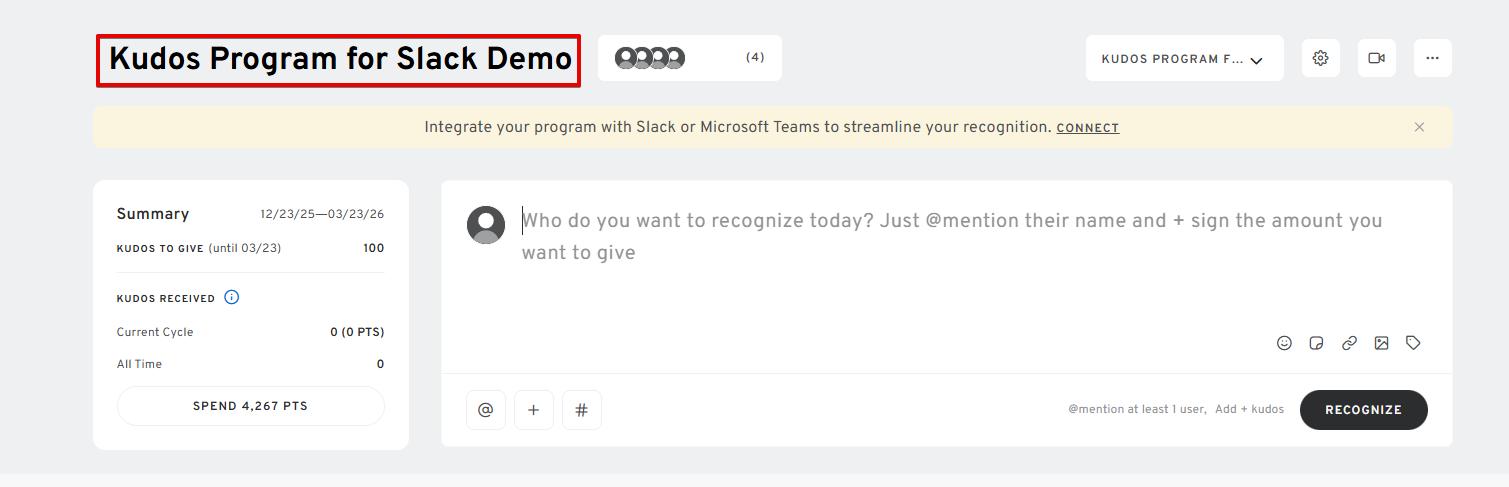Add a sticker to the post

point(1316,343)
